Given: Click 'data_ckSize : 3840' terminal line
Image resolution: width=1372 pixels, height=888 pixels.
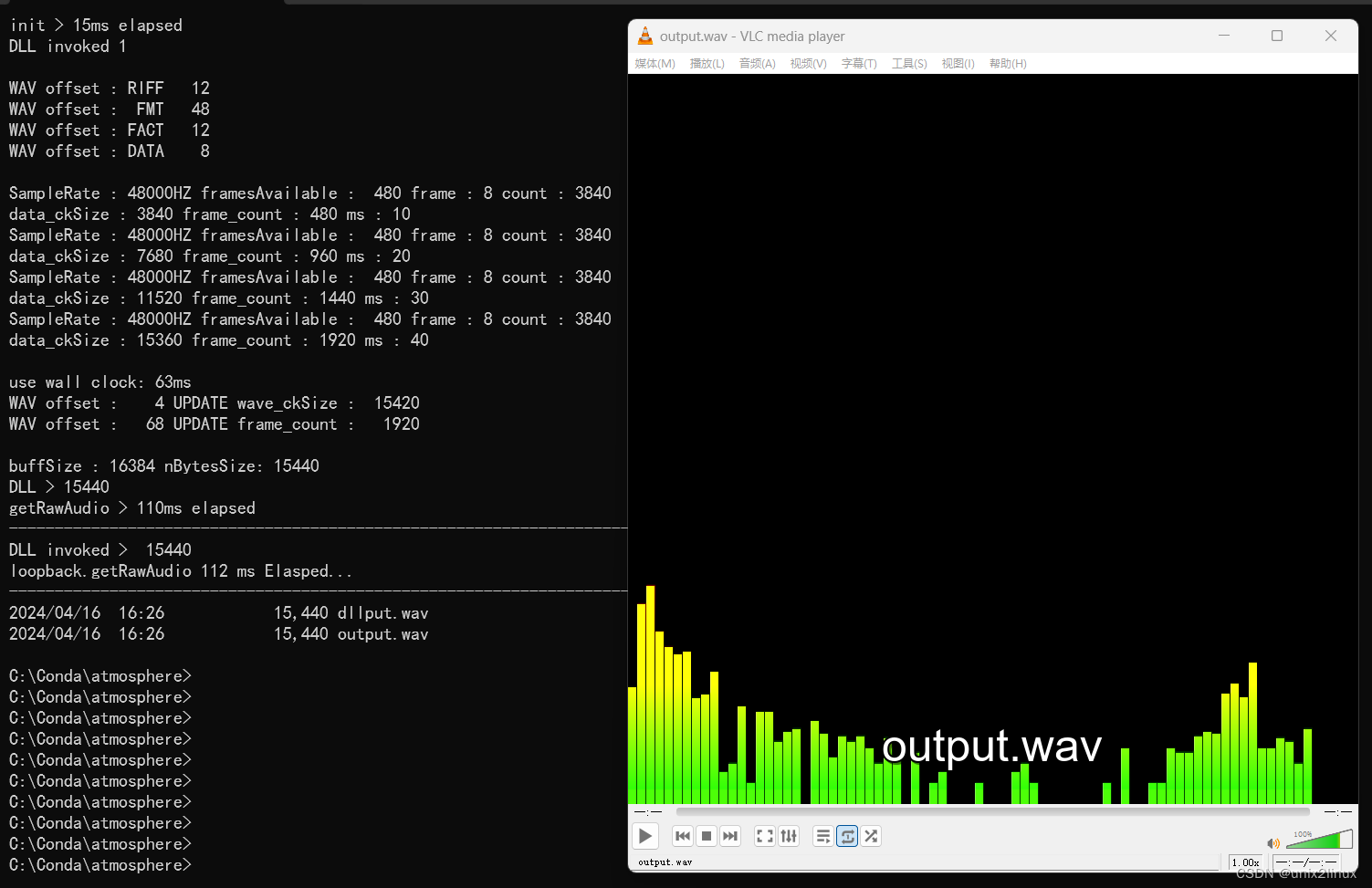Looking at the screenshot, I should [x=210, y=214].
